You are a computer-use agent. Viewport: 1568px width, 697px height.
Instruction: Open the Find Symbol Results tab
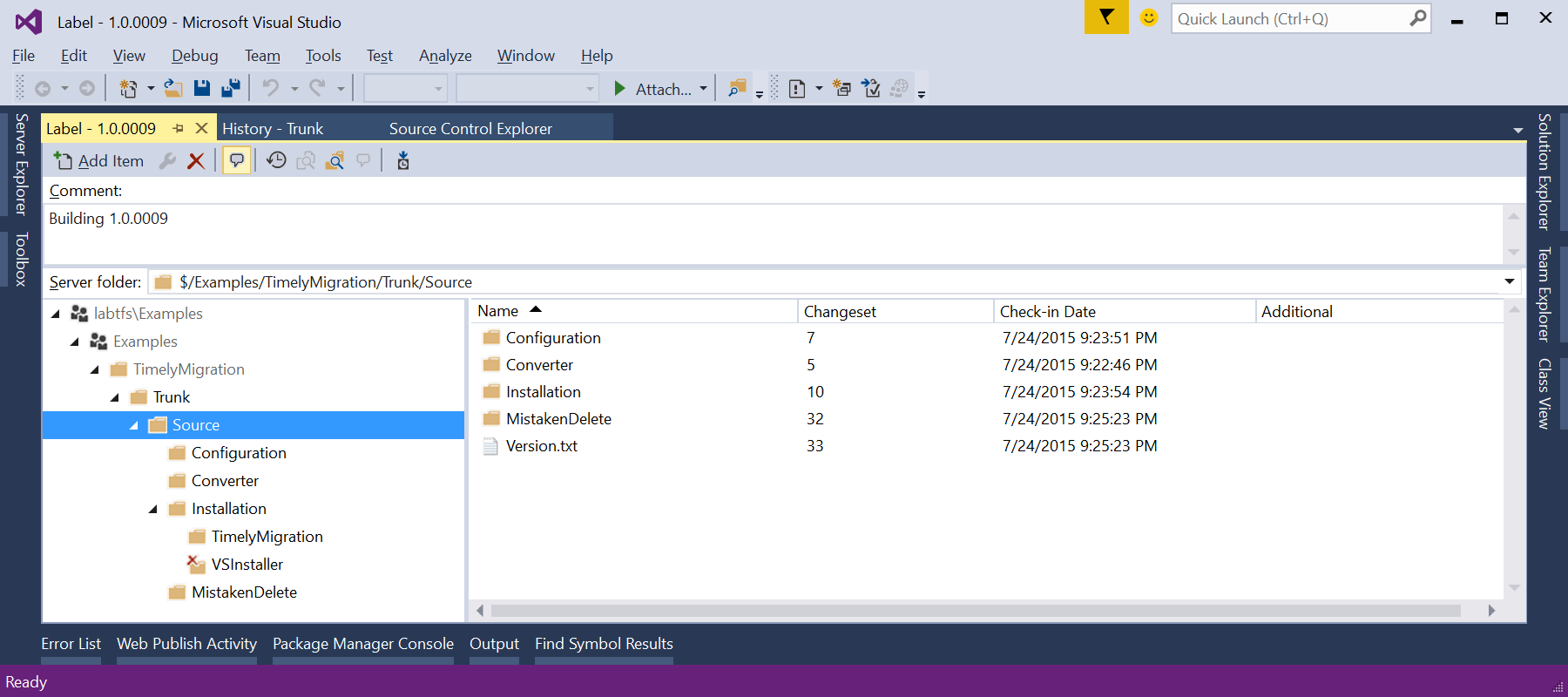point(604,644)
